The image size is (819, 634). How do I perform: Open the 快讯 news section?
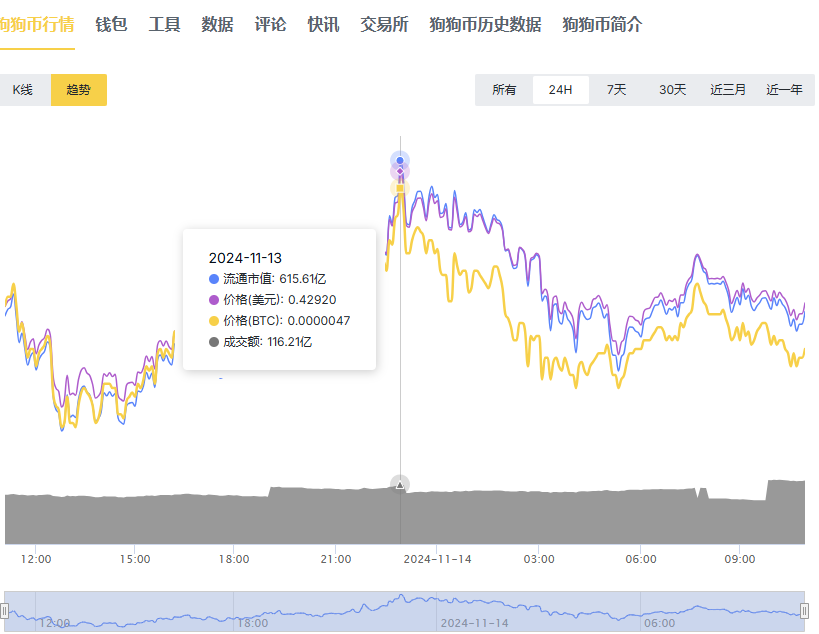321,24
